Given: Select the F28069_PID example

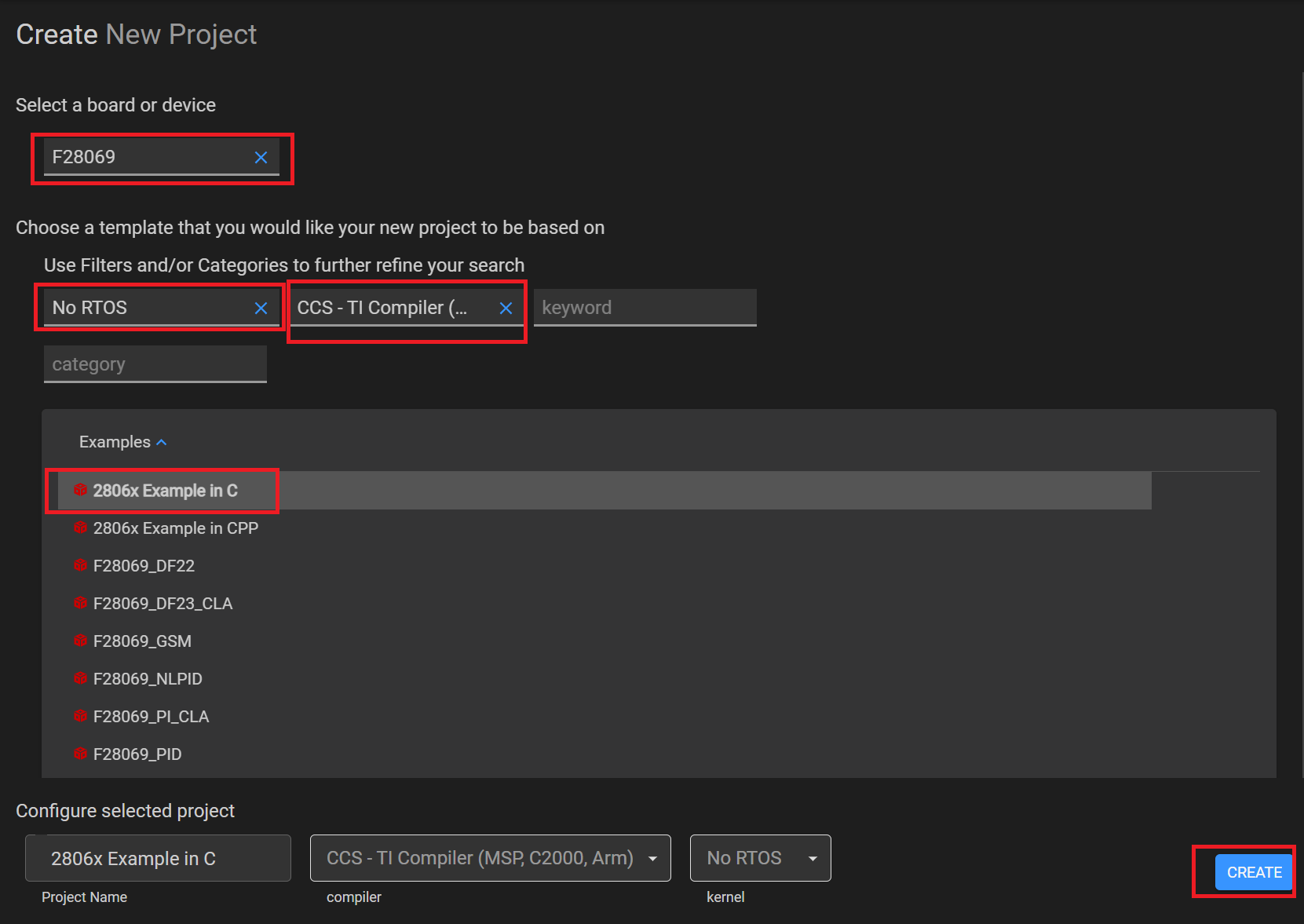Looking at the screenshot, I should [x=605, y=754].
